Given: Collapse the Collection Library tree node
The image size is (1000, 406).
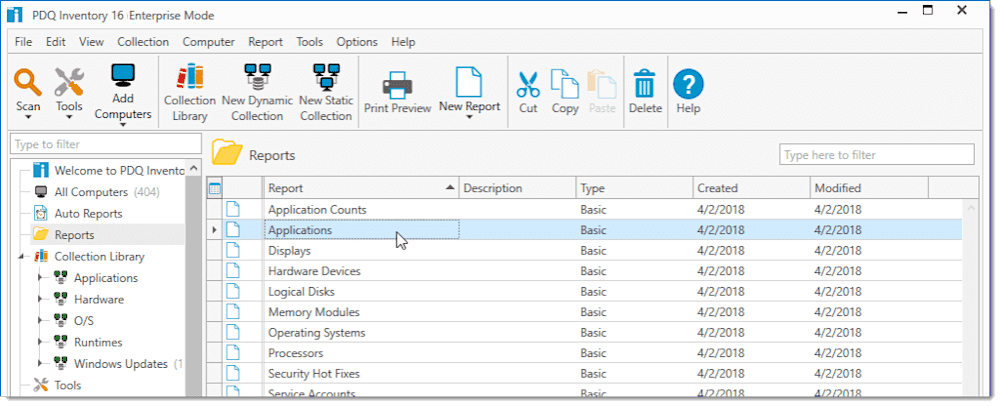Looking at the screenshot, I should [x=22, y=257].
